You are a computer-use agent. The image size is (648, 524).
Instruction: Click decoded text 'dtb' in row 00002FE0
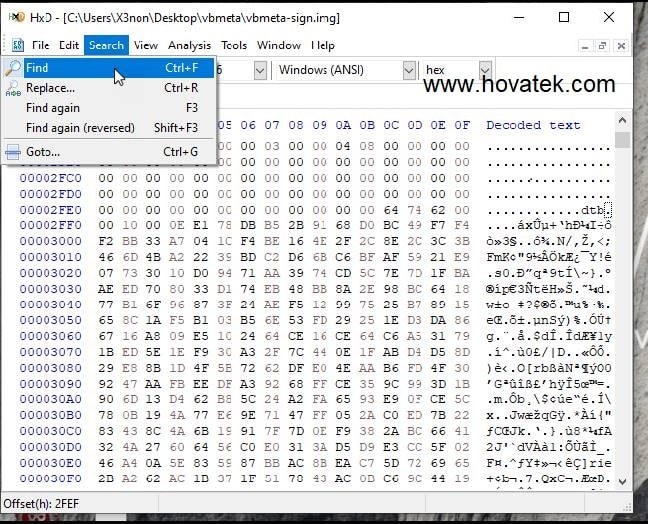(x=592, y=210)
